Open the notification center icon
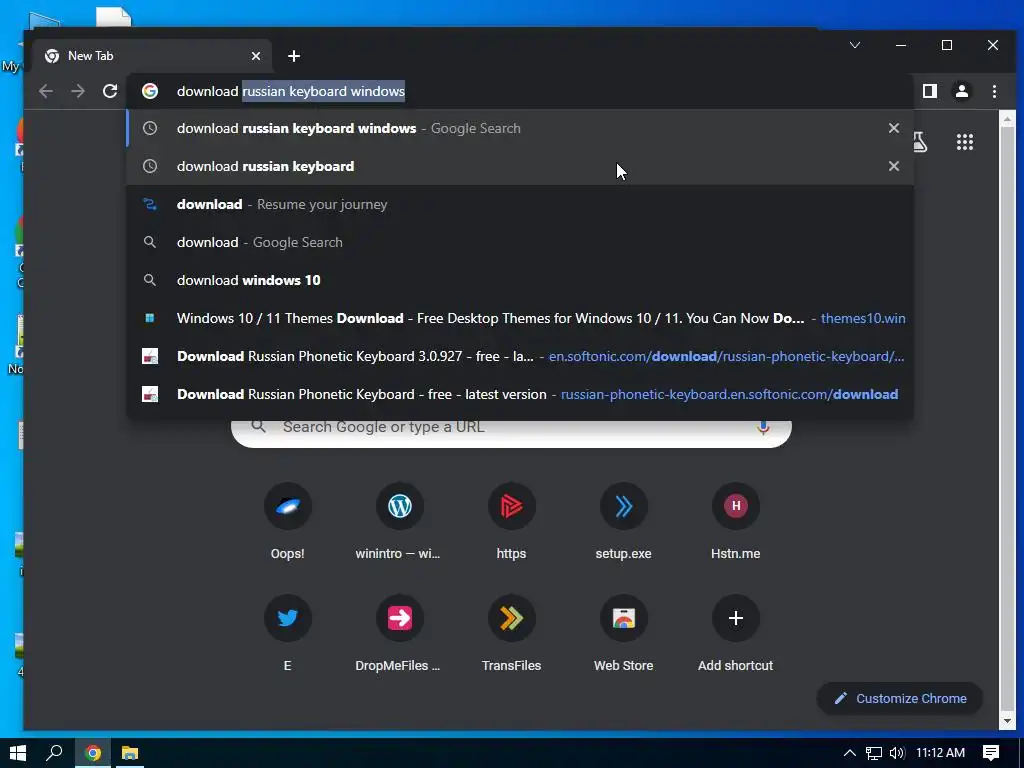The image size is (1024, 768). pos(991,753)
